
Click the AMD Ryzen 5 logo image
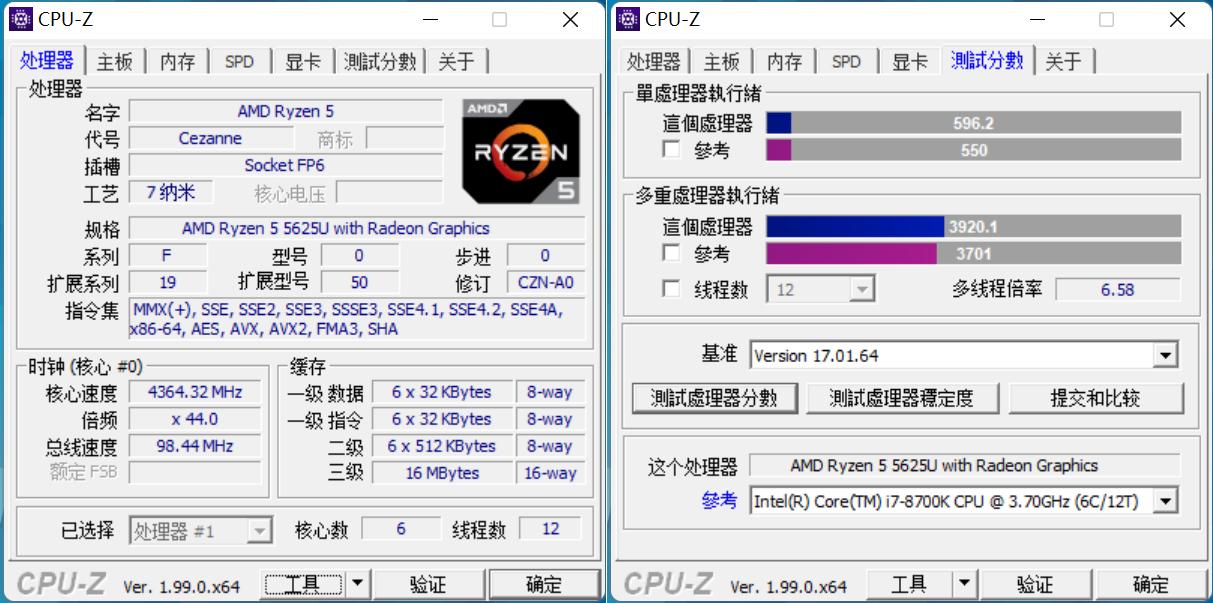coord(521,150)
